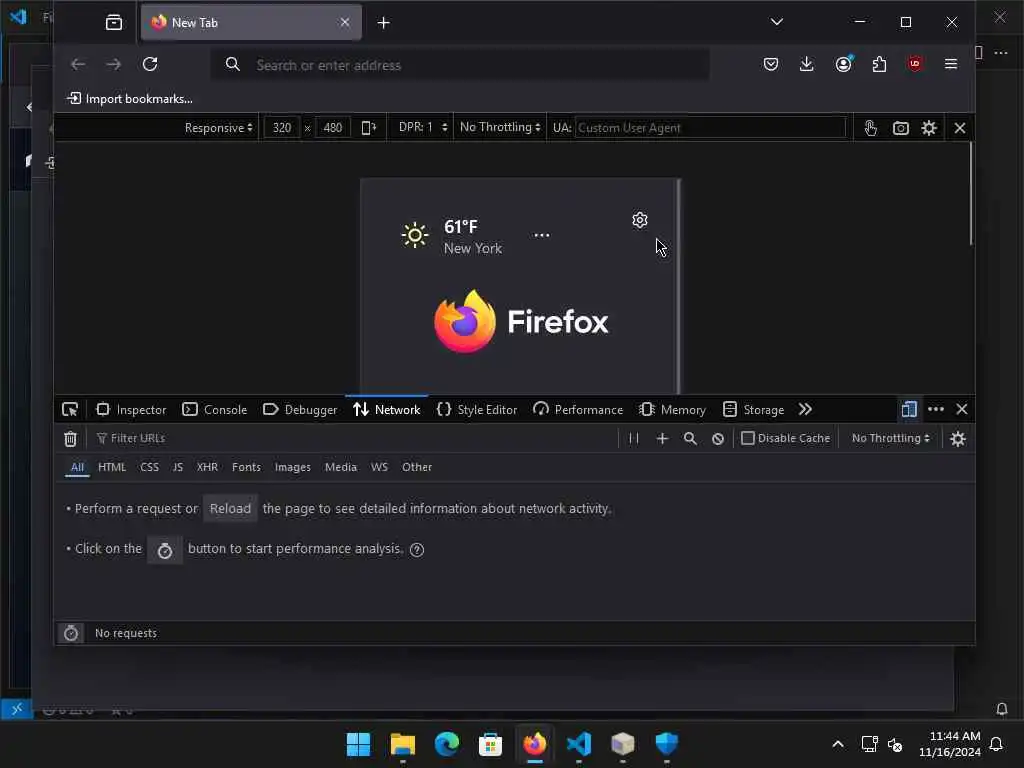
Task: Open the Downloads panel icon
Action: (807, 64)
